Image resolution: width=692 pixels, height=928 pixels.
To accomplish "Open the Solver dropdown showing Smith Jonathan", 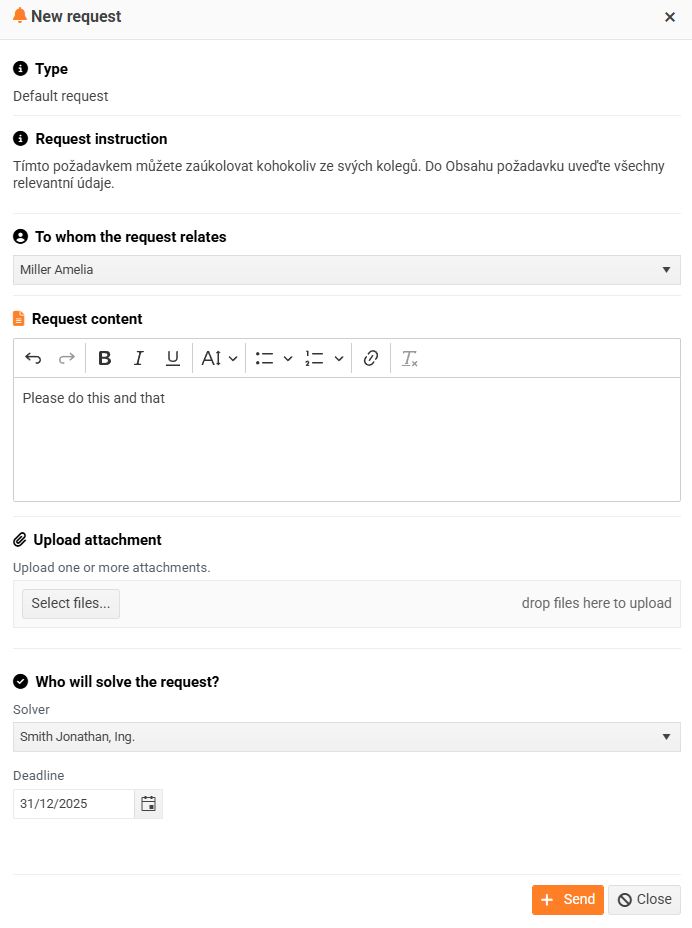I will point(346,737).
